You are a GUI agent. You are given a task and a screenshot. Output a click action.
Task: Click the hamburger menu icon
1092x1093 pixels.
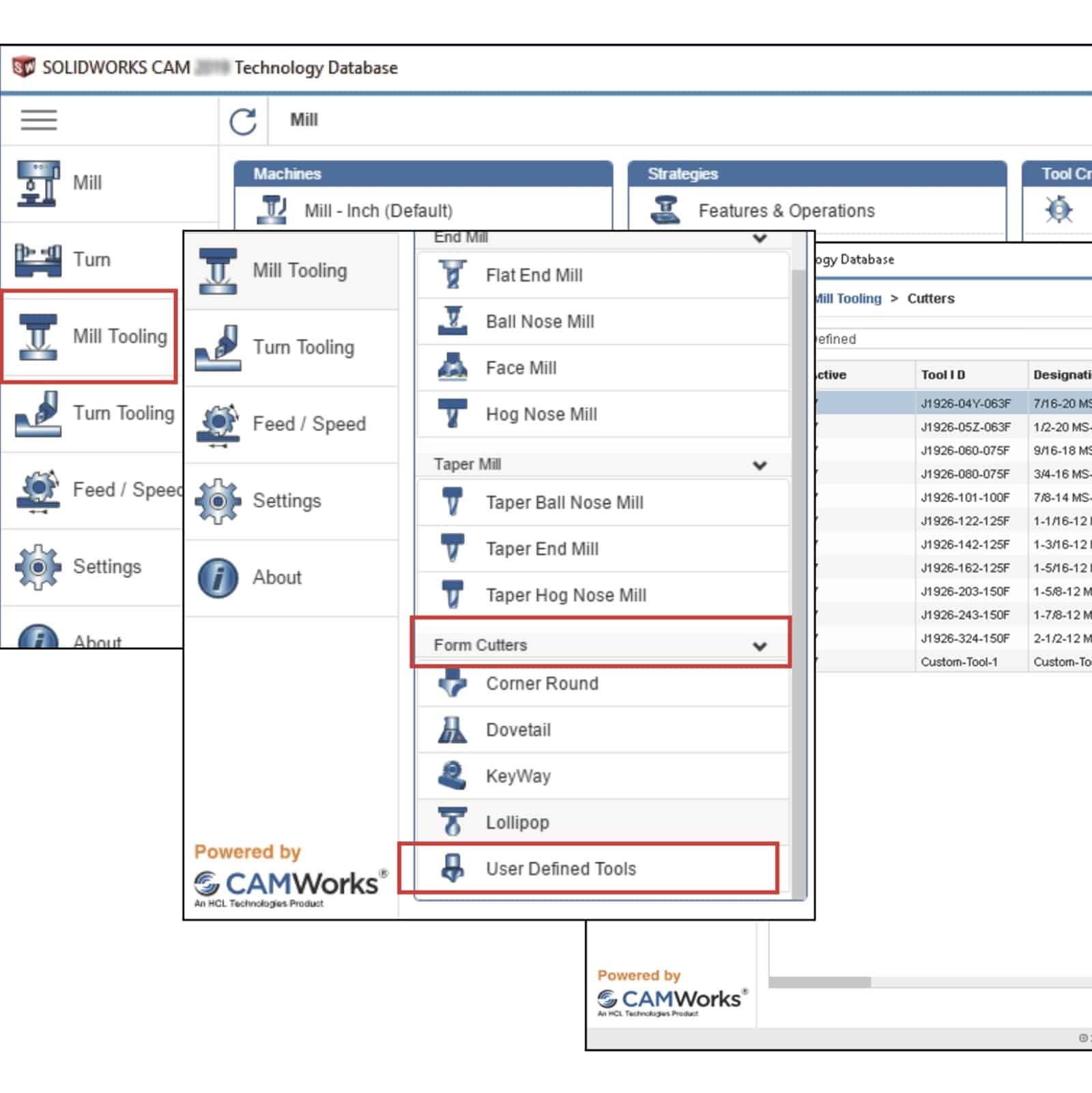click(39, 120)
